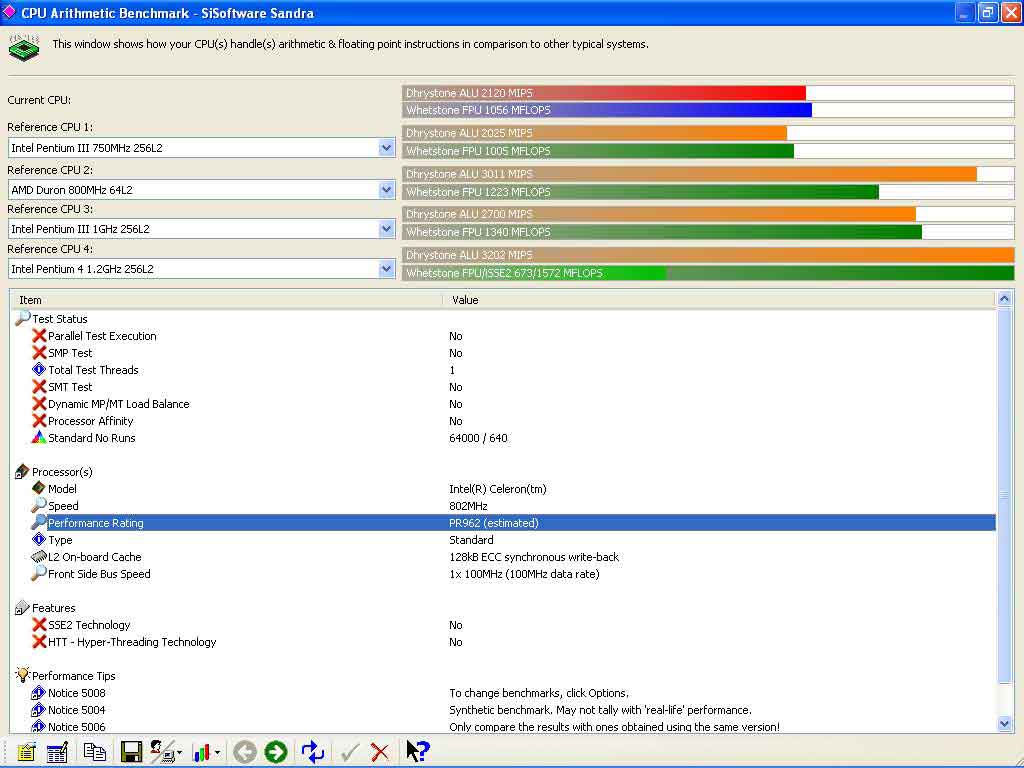Click the Reference CPU 3 selection field
This screenshot has height=768, width=1024.
tap(192, 229)
